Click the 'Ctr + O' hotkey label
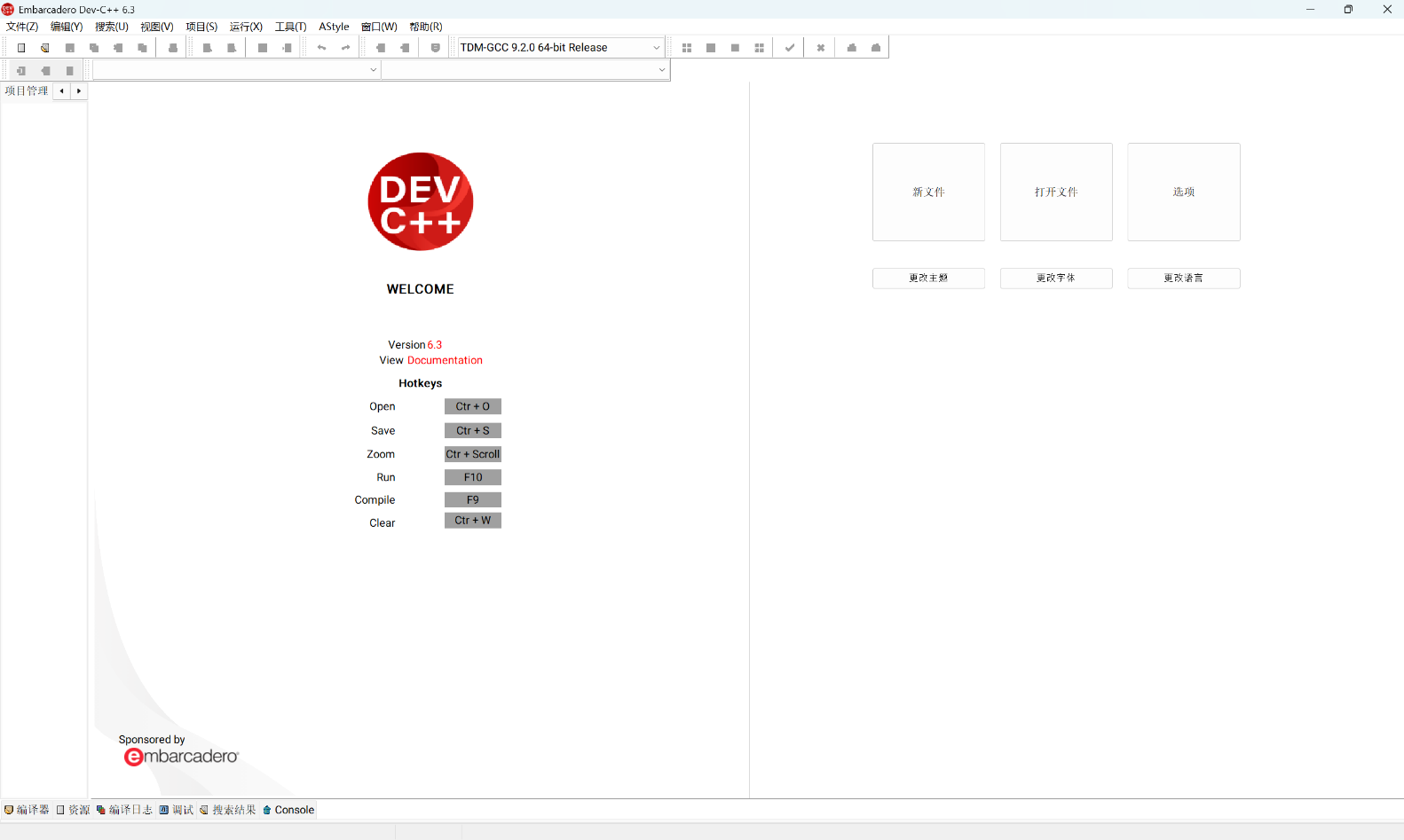Image resolution: width=1404 pixels, height=840 pixels. click(473, 406)
